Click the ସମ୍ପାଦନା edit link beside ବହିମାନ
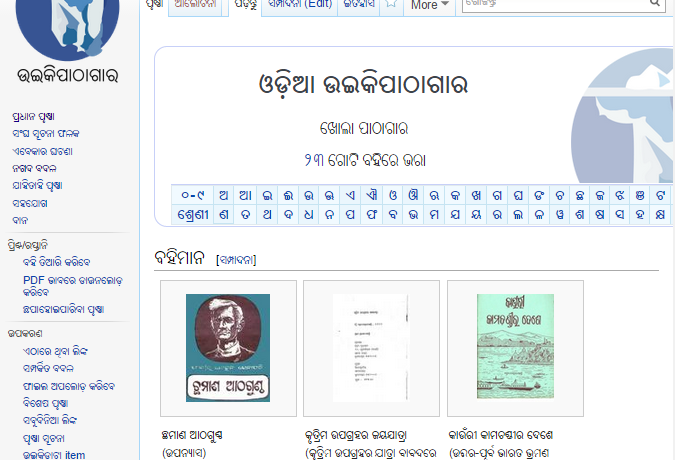This screenshot has width=675, height=460. [x=236, y=260]
